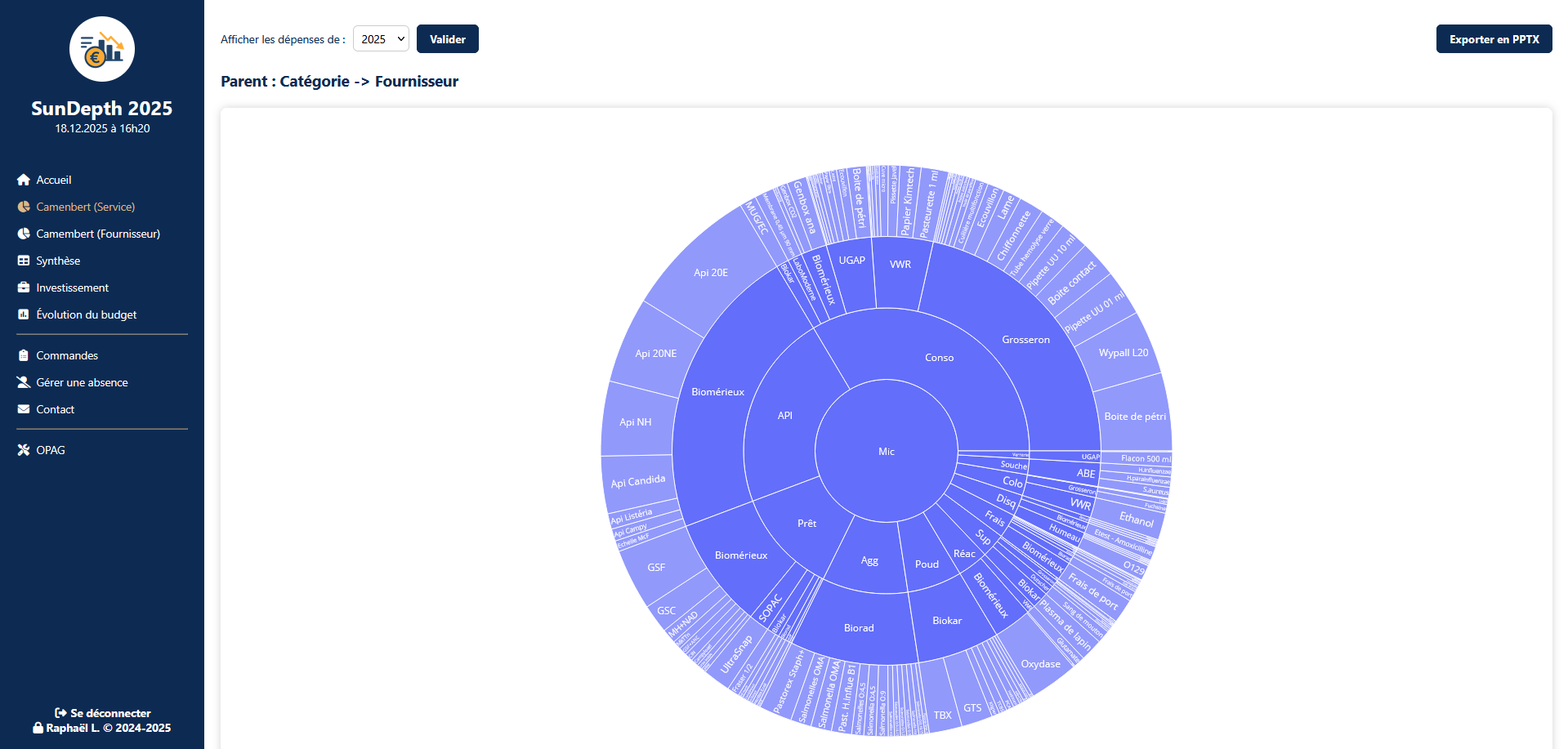Click the Api 20NE outer segment
The width and height of the screenshot is (1568, 749).
point(656,354)
